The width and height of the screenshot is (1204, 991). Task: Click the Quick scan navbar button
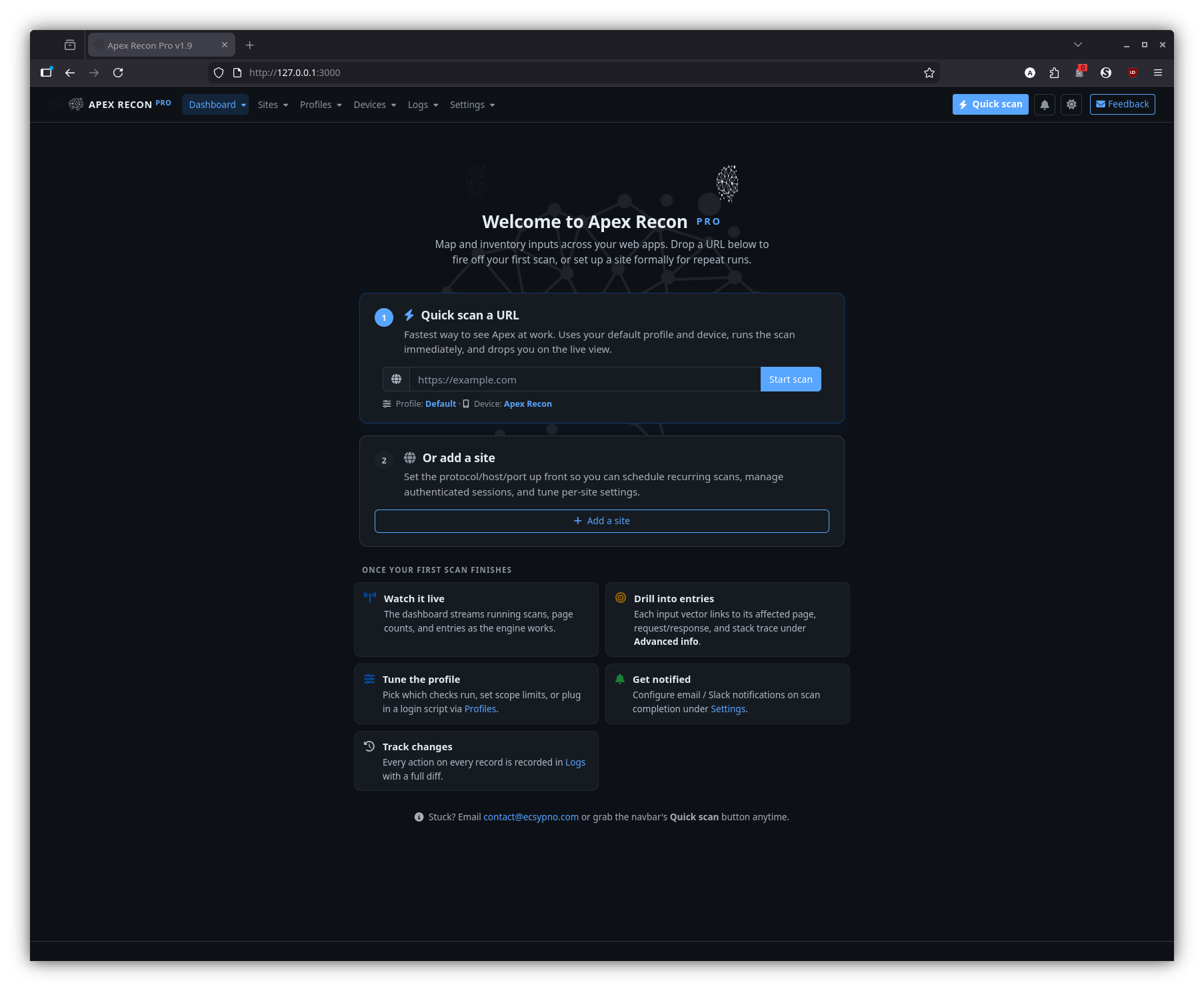pos(991,105)
